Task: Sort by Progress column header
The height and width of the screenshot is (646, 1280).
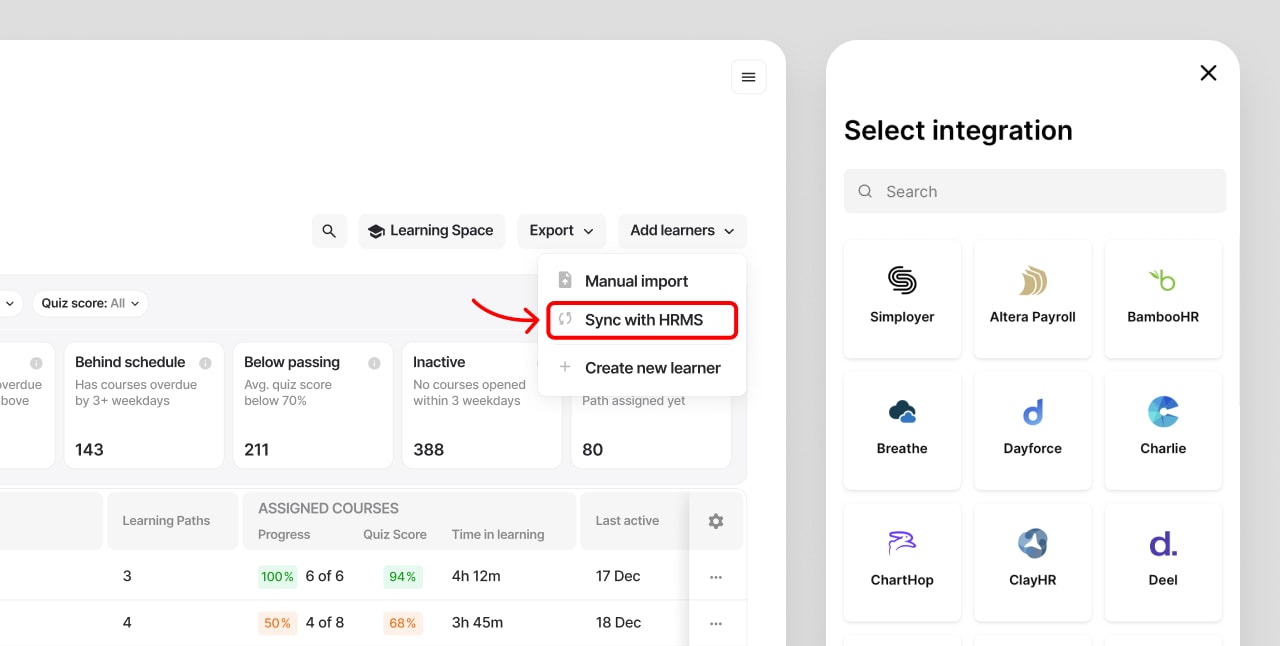Action: click(284, 535)
